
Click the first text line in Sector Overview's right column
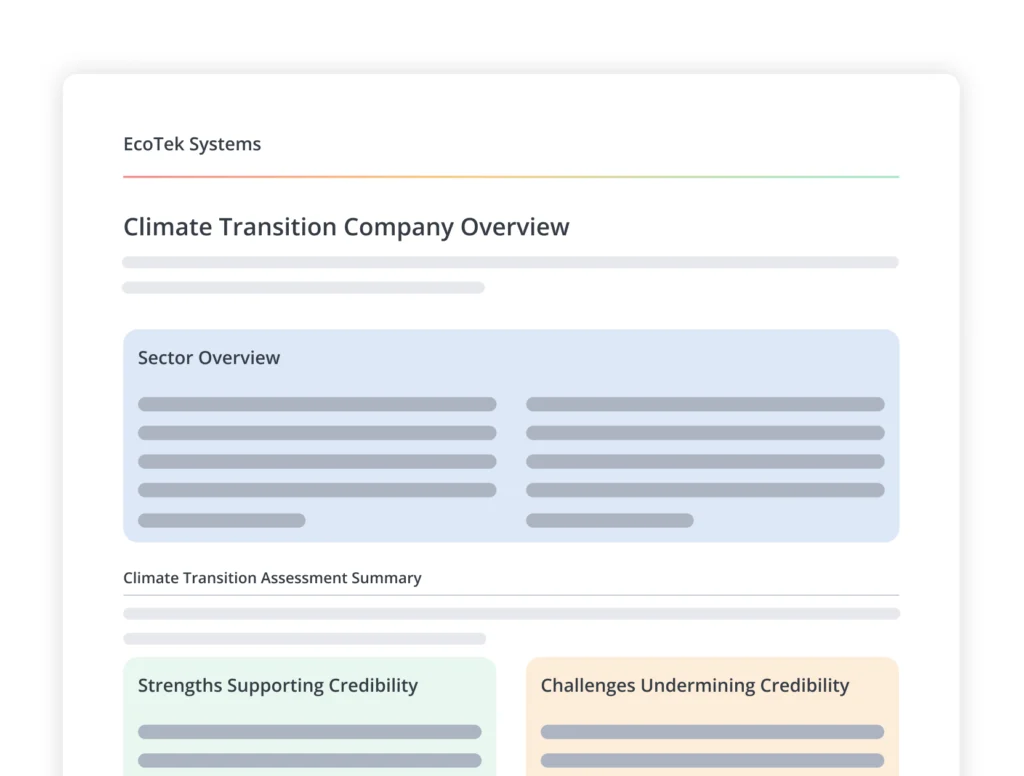tap(705, 404)
